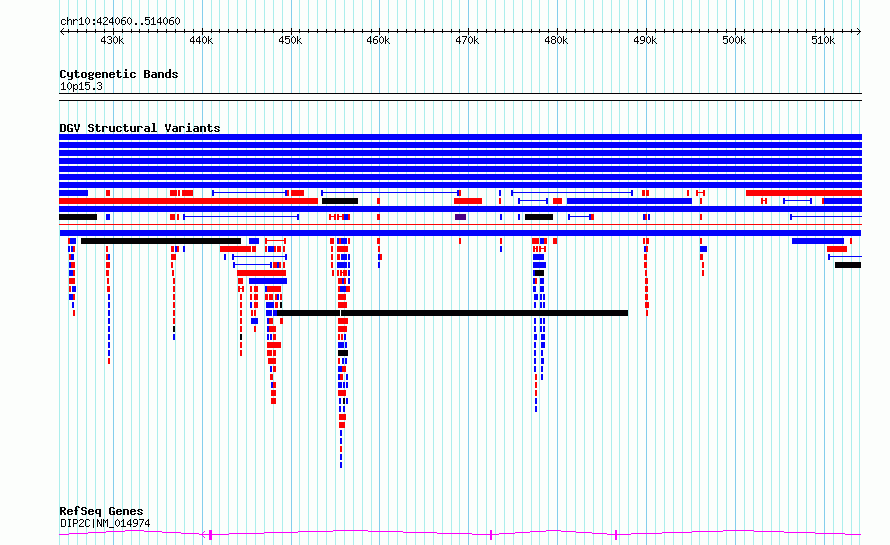Select the 470k ruler tick label
Image resolution: width=890 pixels, height=545 pixels.
(467, 40)
